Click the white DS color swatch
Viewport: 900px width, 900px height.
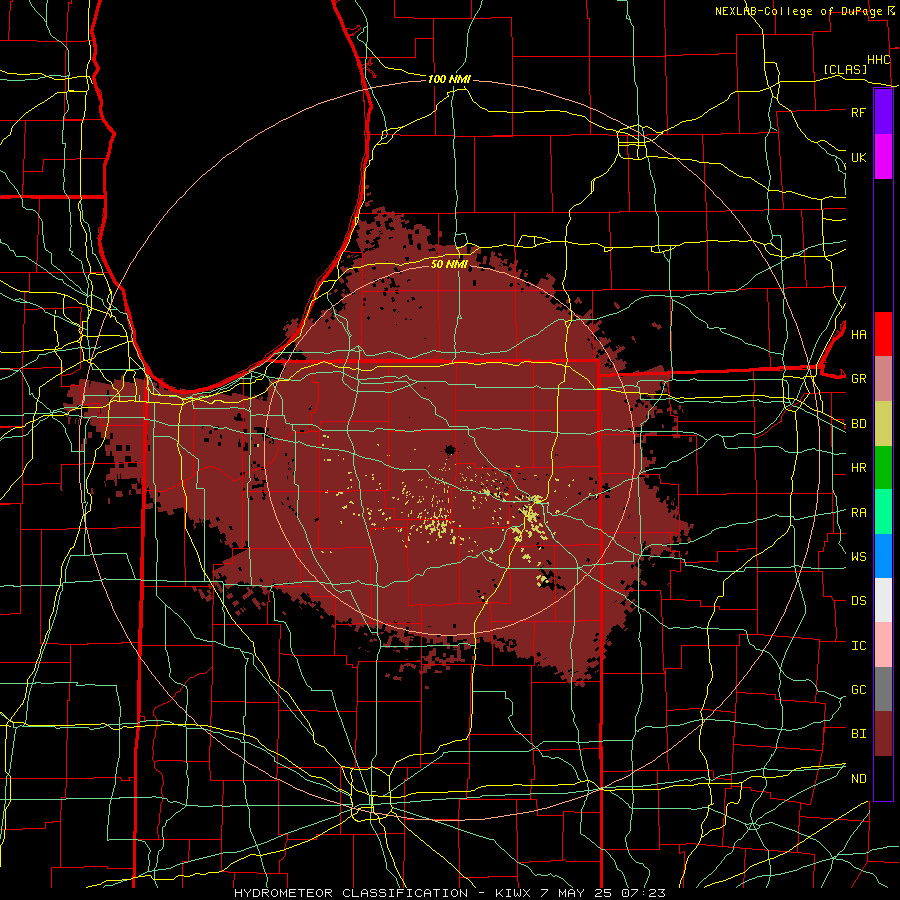pyautogui.click(x=883, y=600)
